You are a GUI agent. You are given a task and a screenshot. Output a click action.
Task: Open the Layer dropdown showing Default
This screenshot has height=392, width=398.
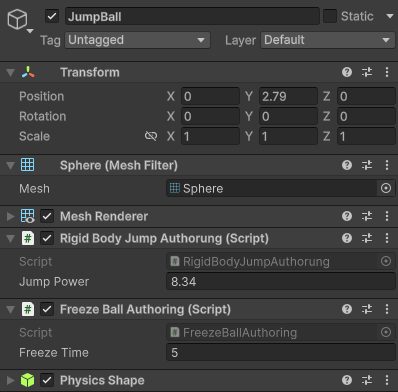click(328, 40)
